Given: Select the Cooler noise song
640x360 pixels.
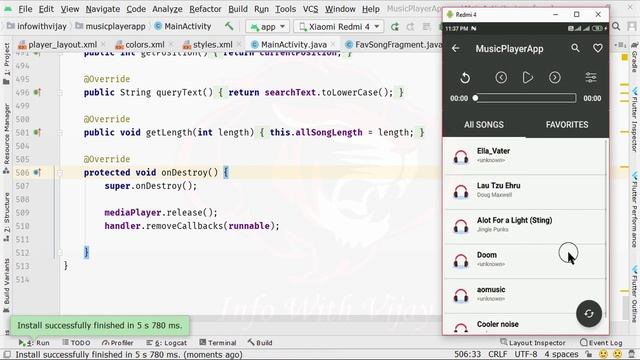Looking at the screenshot, I should coord(524,324).
